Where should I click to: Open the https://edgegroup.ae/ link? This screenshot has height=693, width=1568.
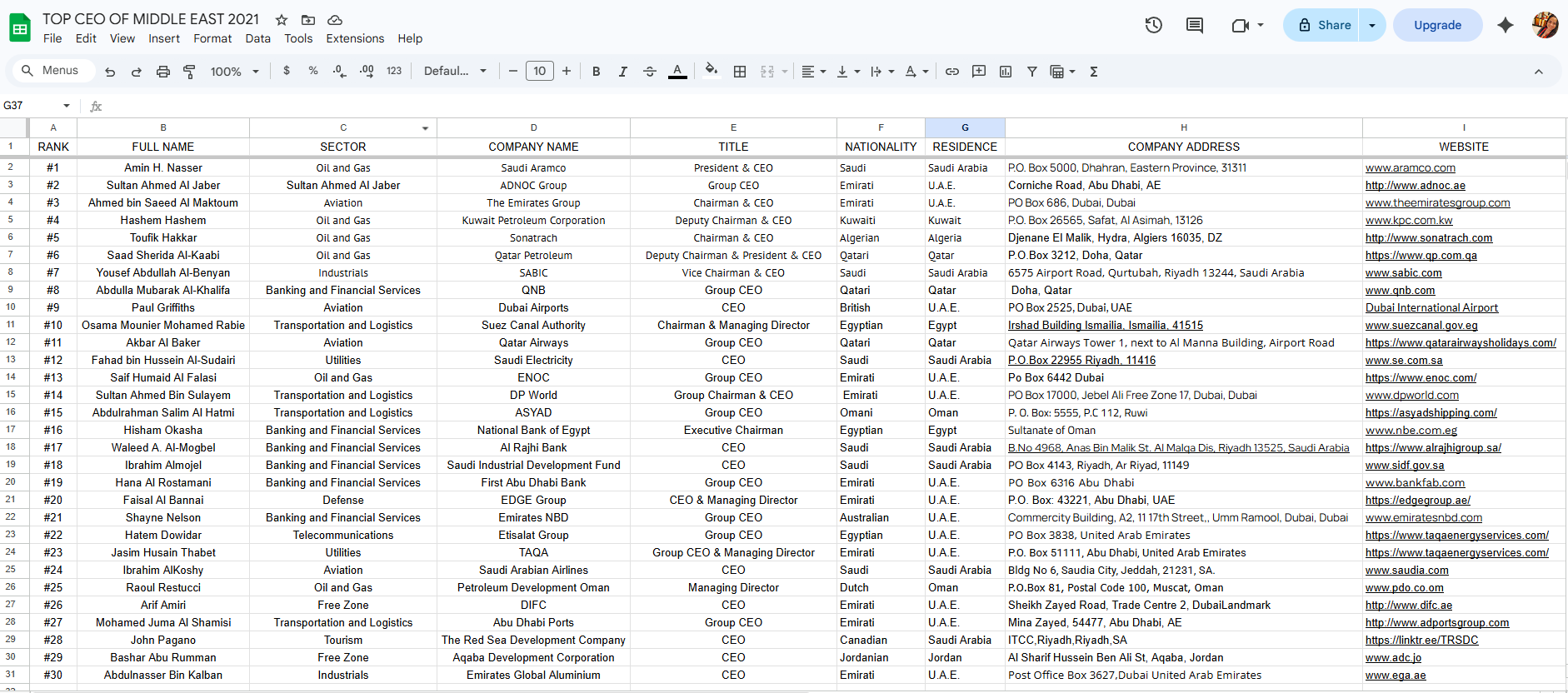pyautogui.click(x=1418, y=501)
